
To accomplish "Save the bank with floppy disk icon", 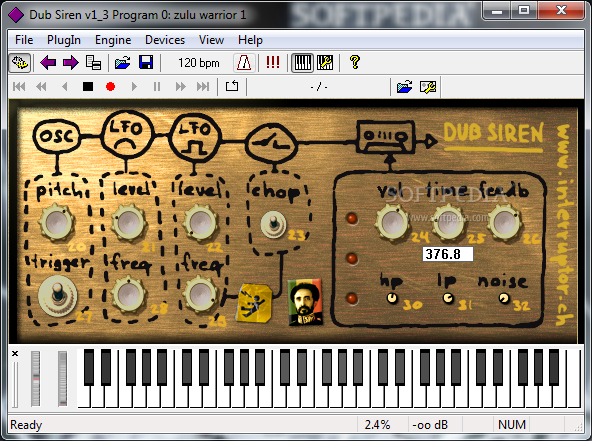I will coord(146,62).
